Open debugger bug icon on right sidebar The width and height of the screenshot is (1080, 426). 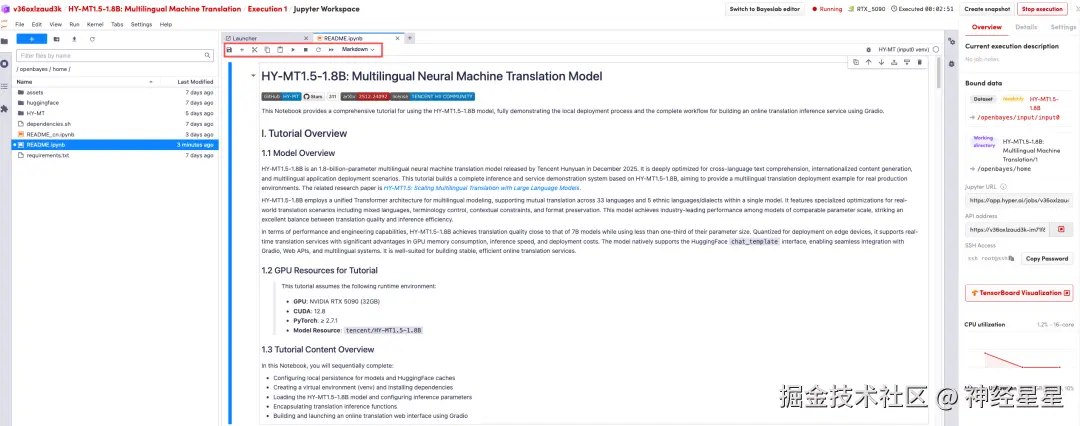[951, 63]
